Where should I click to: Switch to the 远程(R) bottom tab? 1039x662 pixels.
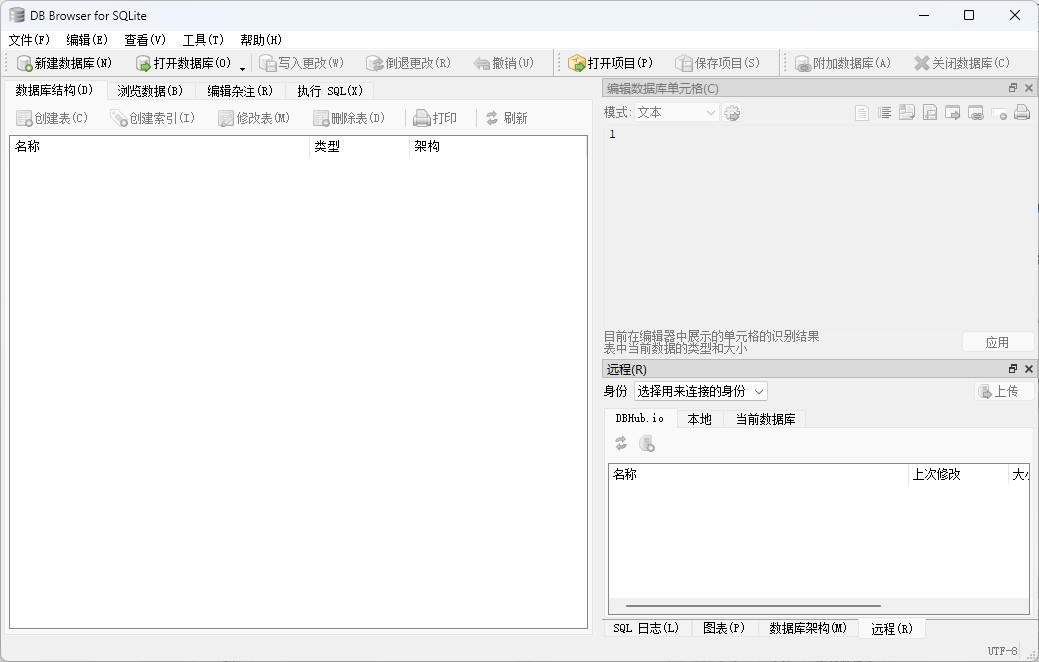point(891,628)
